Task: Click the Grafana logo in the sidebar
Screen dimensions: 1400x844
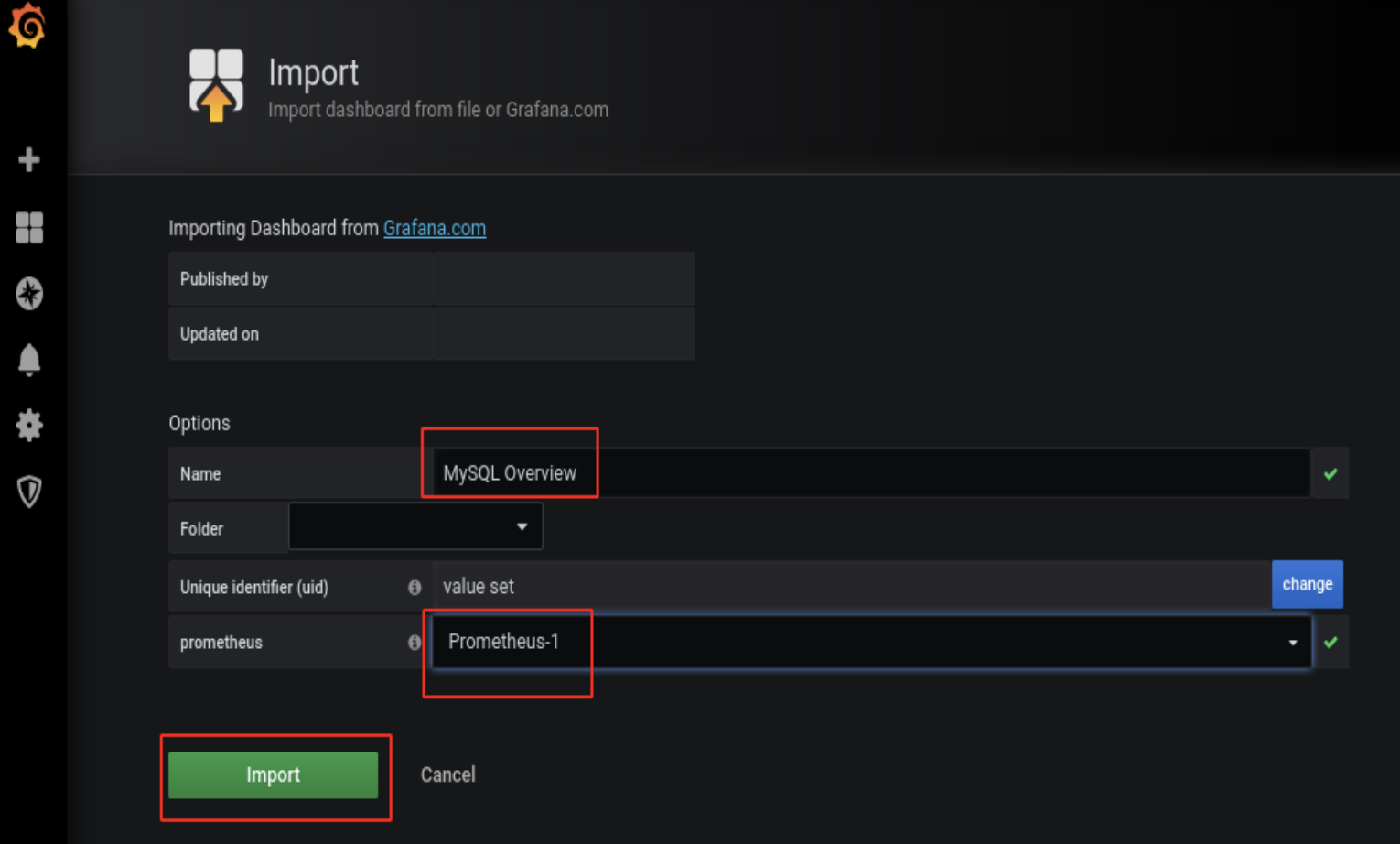Action: coord(27,25)
